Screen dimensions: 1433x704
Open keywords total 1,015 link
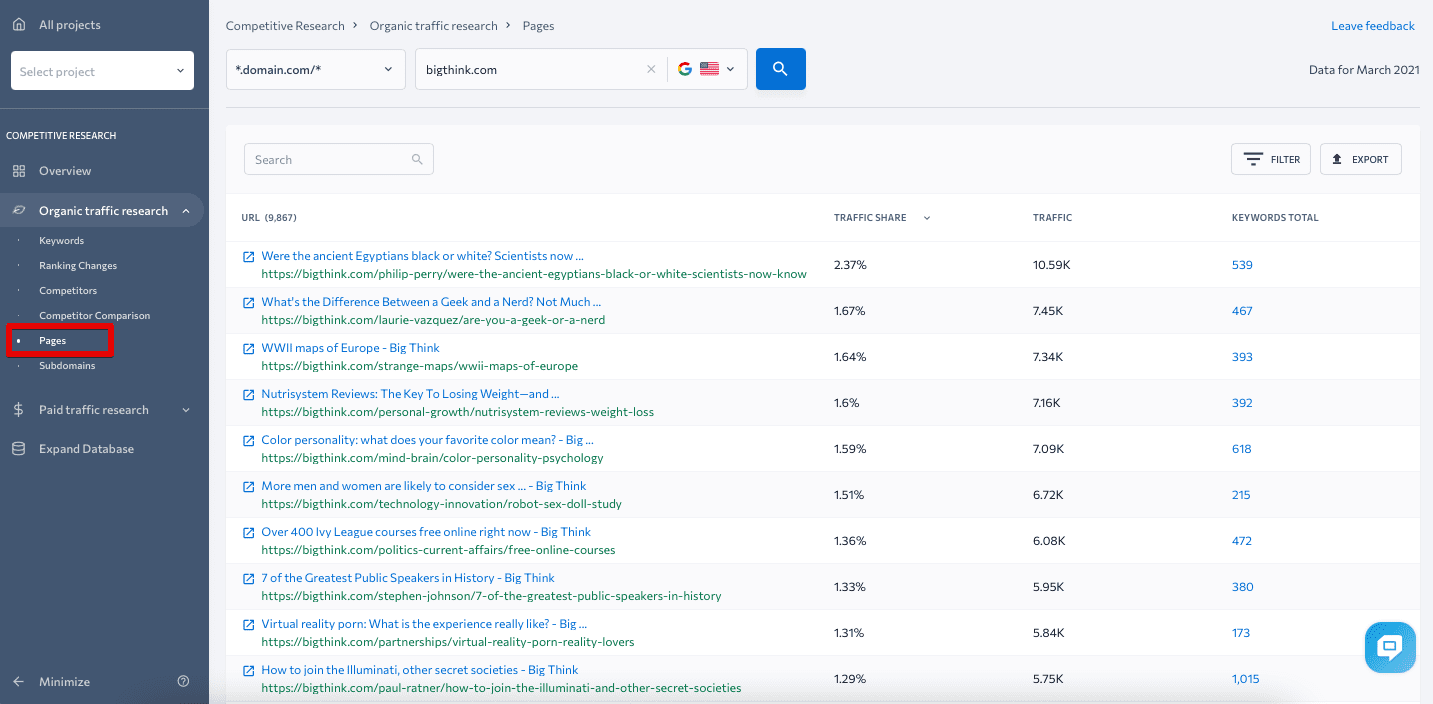coord(1246,679)
